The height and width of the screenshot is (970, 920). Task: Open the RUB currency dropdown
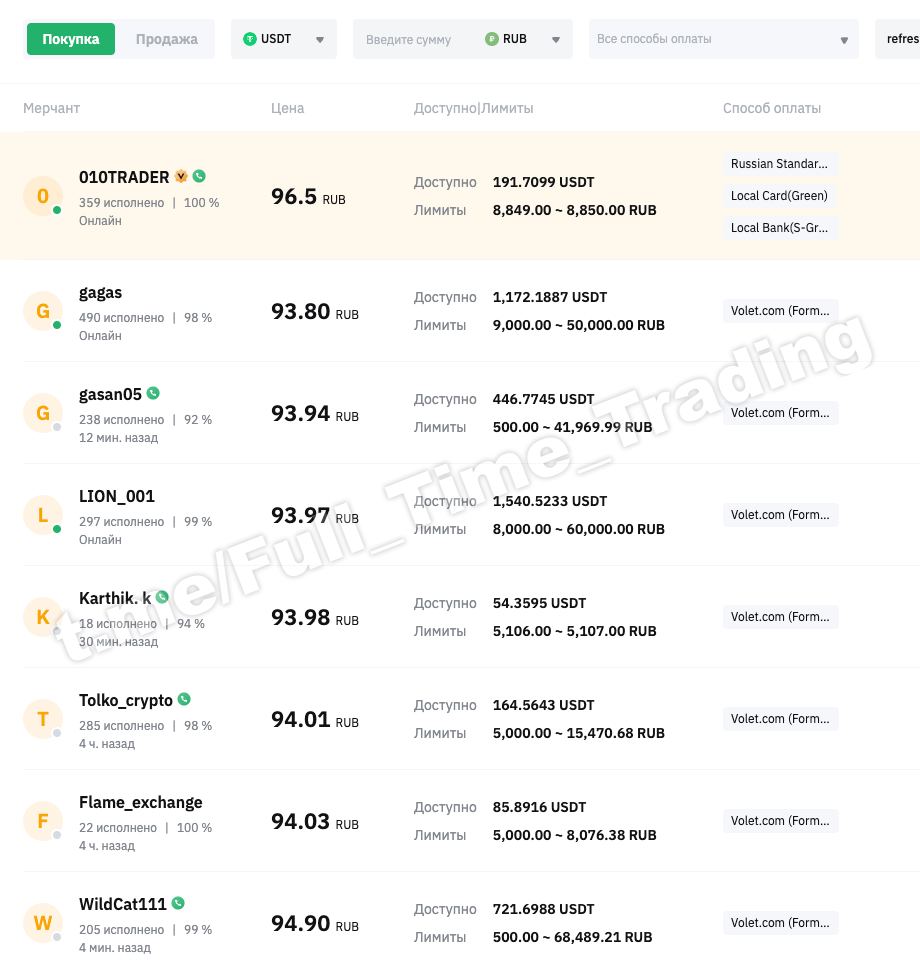[x=522, y=39]
